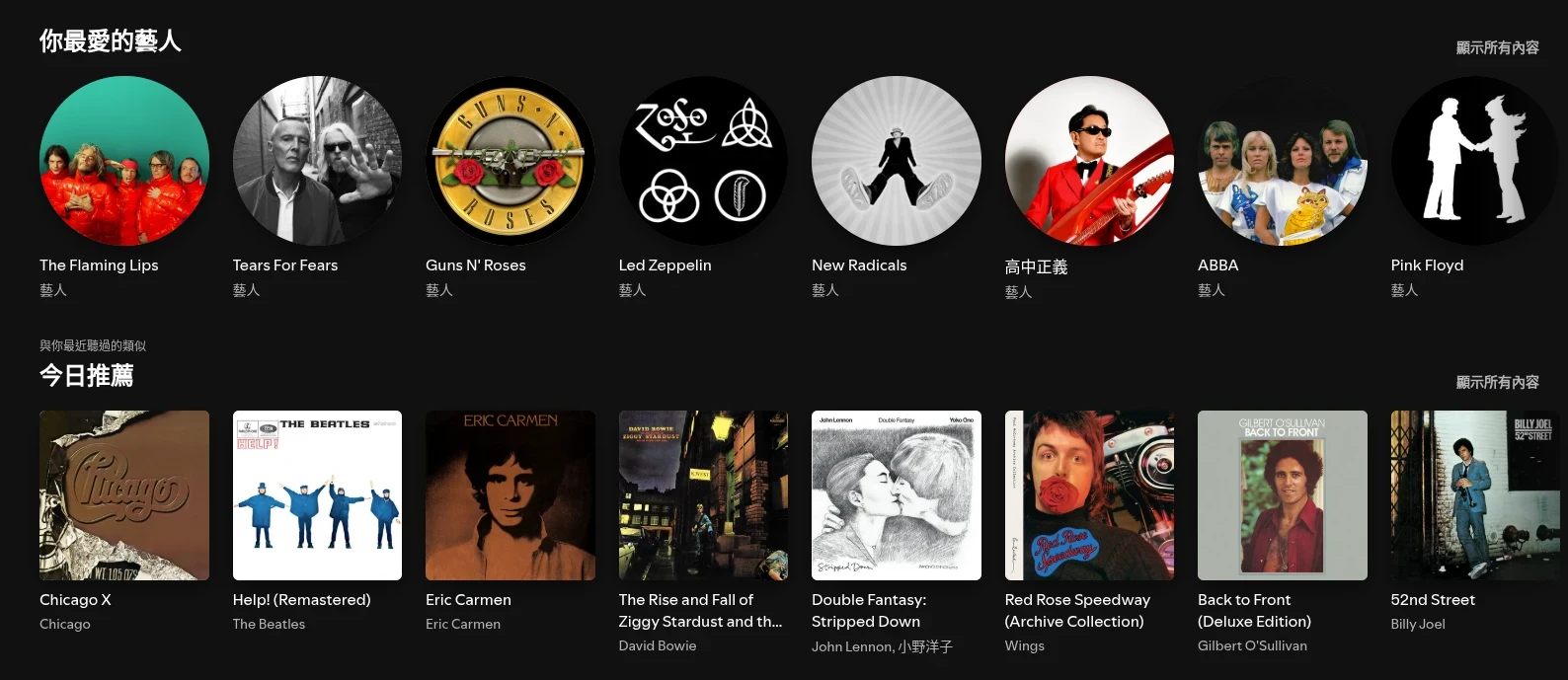The width and height of the screenshot is (1568, 680).
Task: Open Double Fantasy: Stripped Down cover
Action: pos(897,495)
